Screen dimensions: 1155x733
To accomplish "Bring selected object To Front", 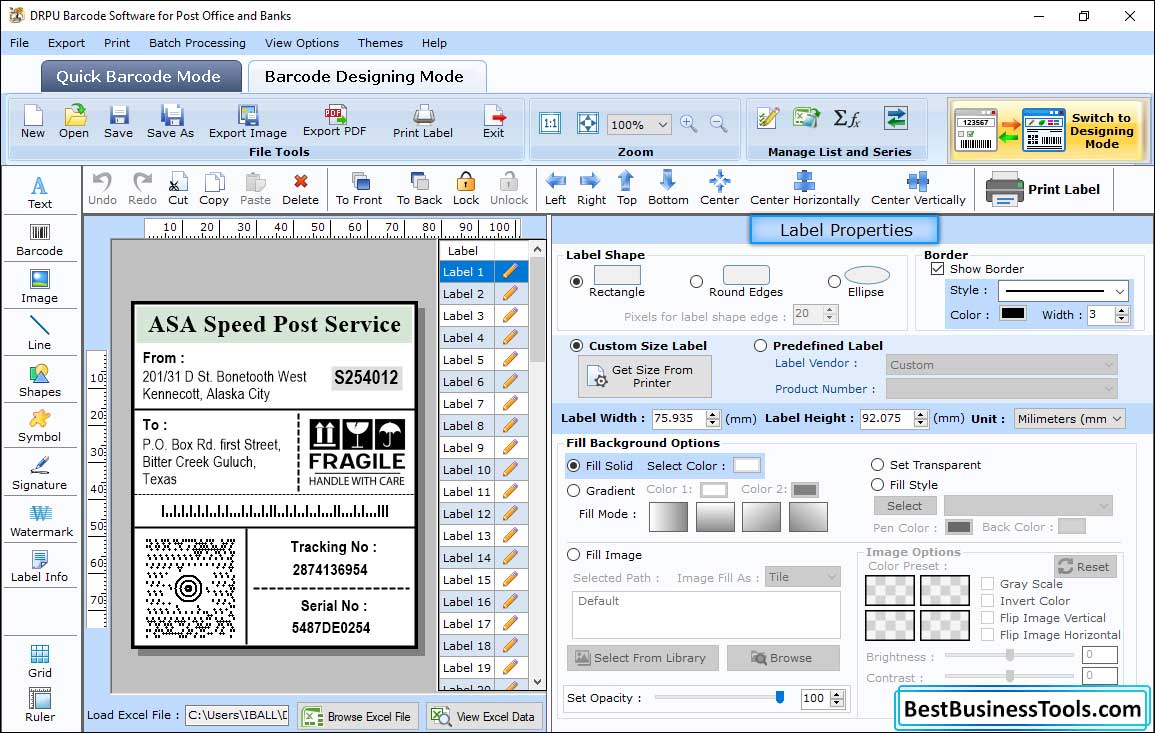I will pyautogui.click(x=359, y=189).
